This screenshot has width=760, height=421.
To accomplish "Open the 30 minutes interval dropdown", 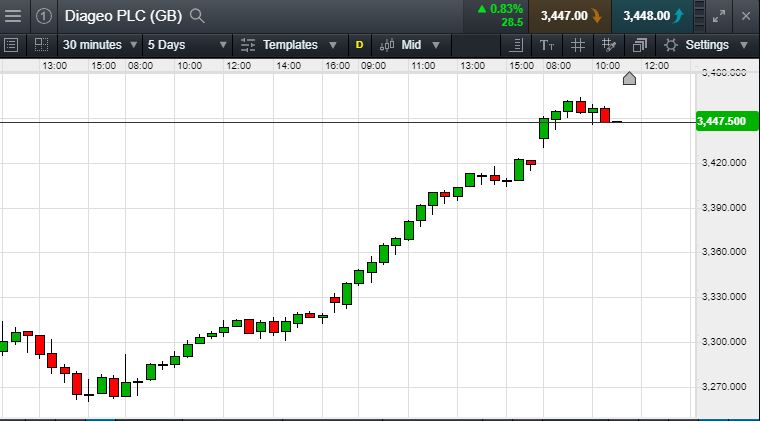I will pos(100,45).
